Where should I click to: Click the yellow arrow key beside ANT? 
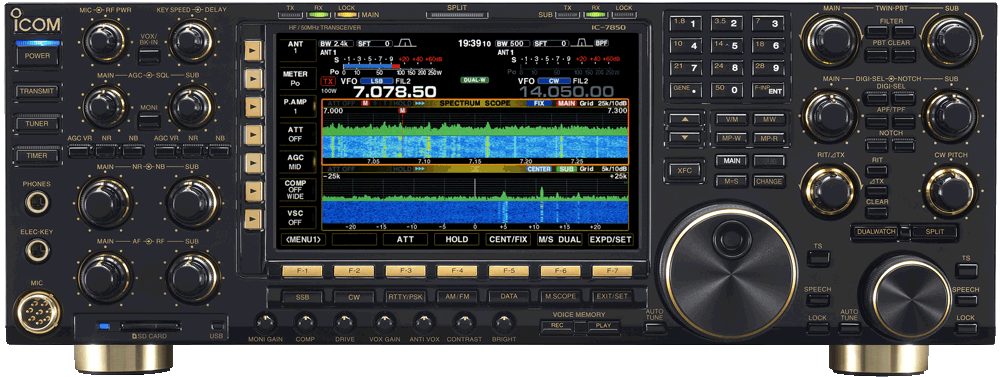[x=253, y=50]
